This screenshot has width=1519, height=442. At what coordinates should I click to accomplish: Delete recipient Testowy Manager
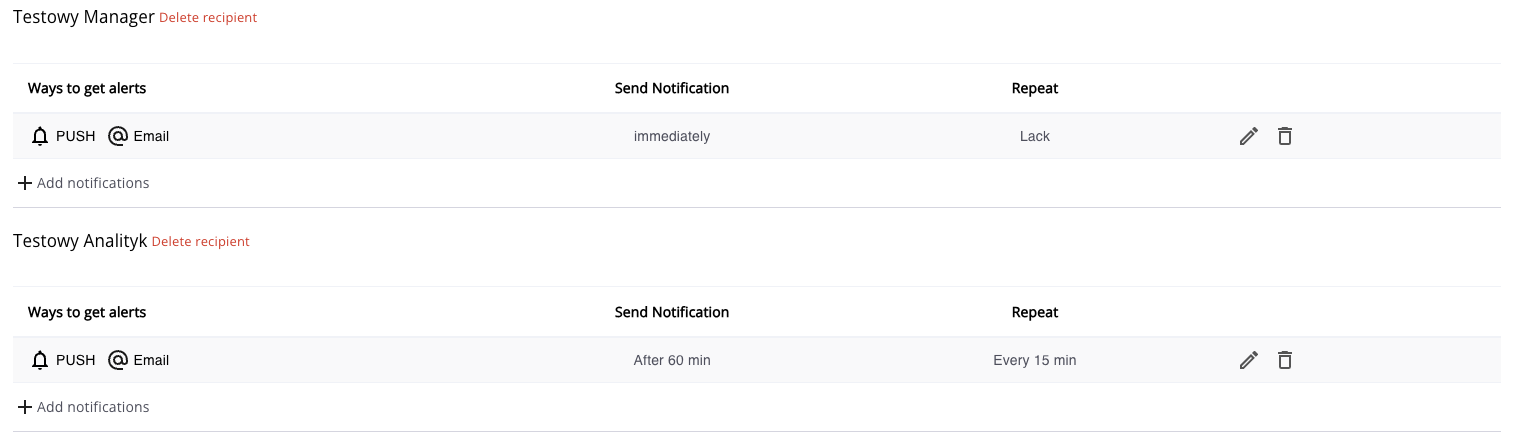208,18
